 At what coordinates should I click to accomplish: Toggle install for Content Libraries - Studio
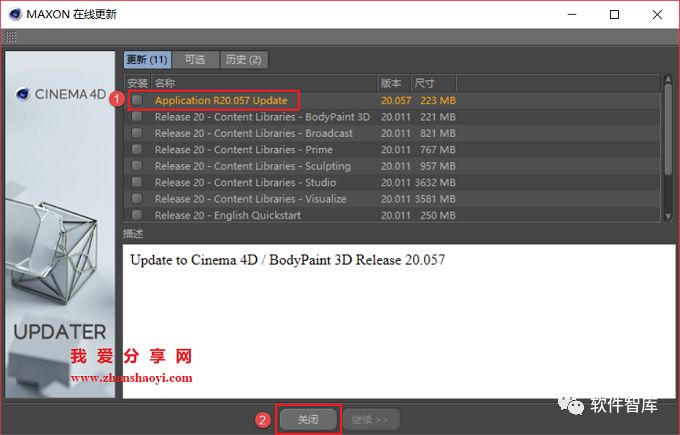click(x=137, y=182)
